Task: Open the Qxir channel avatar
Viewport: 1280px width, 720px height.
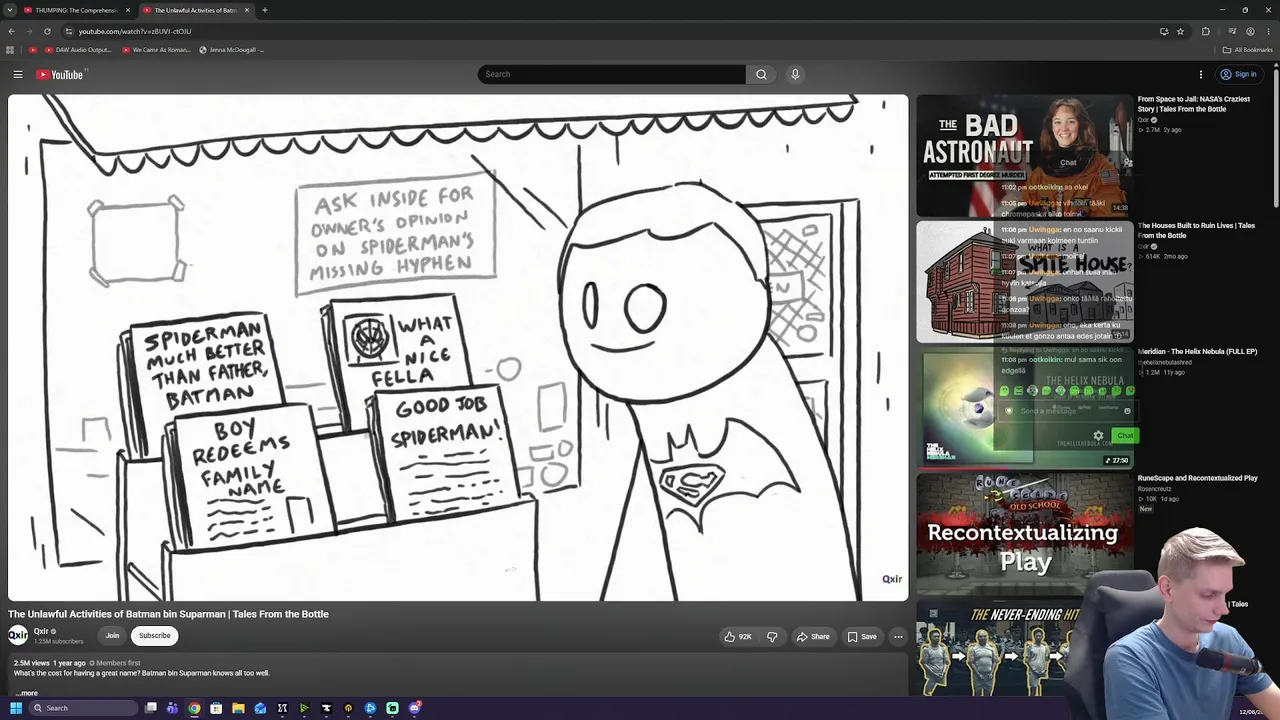Action: coord(18,635)
